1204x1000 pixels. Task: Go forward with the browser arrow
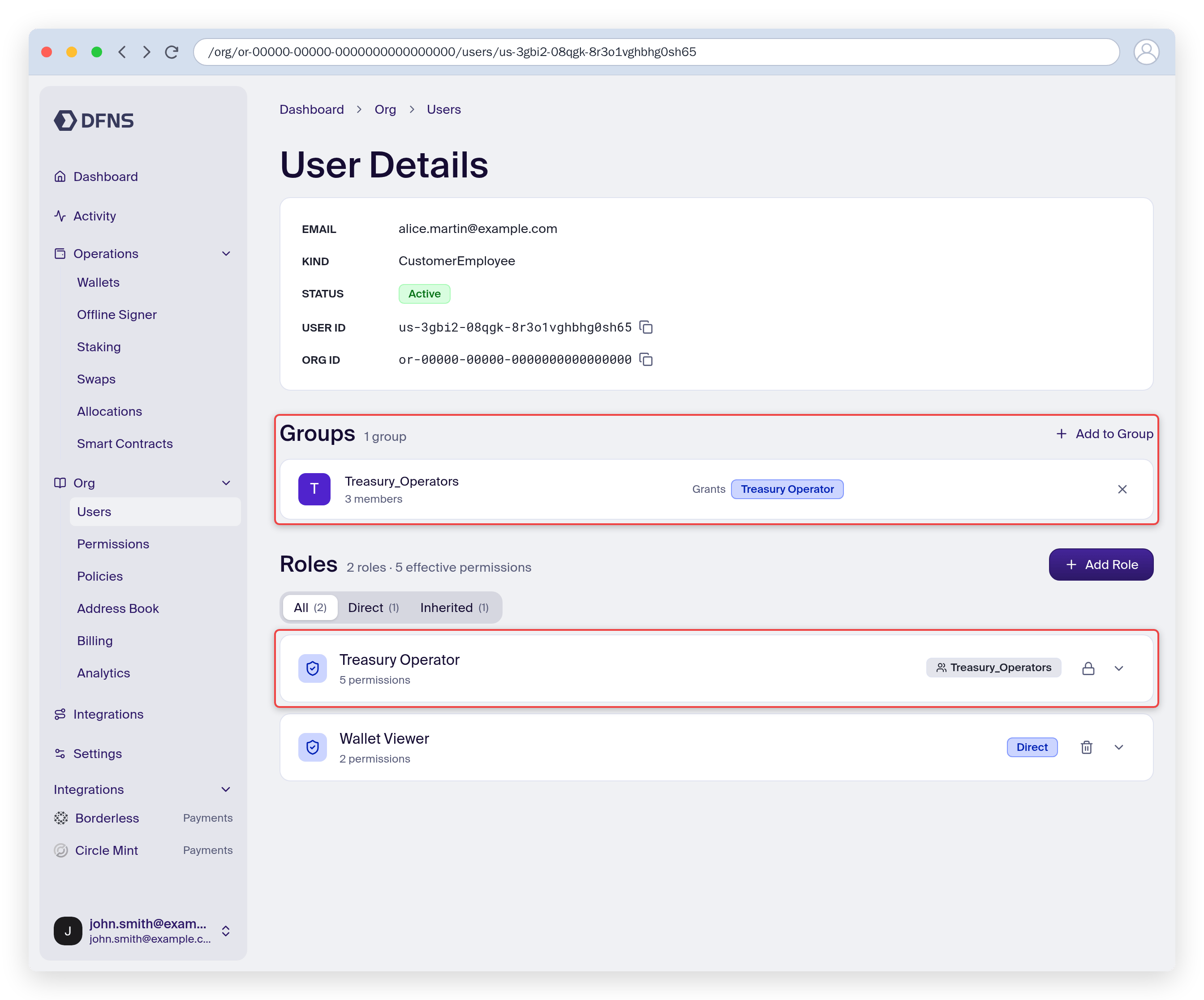click(x=147, y=52)
